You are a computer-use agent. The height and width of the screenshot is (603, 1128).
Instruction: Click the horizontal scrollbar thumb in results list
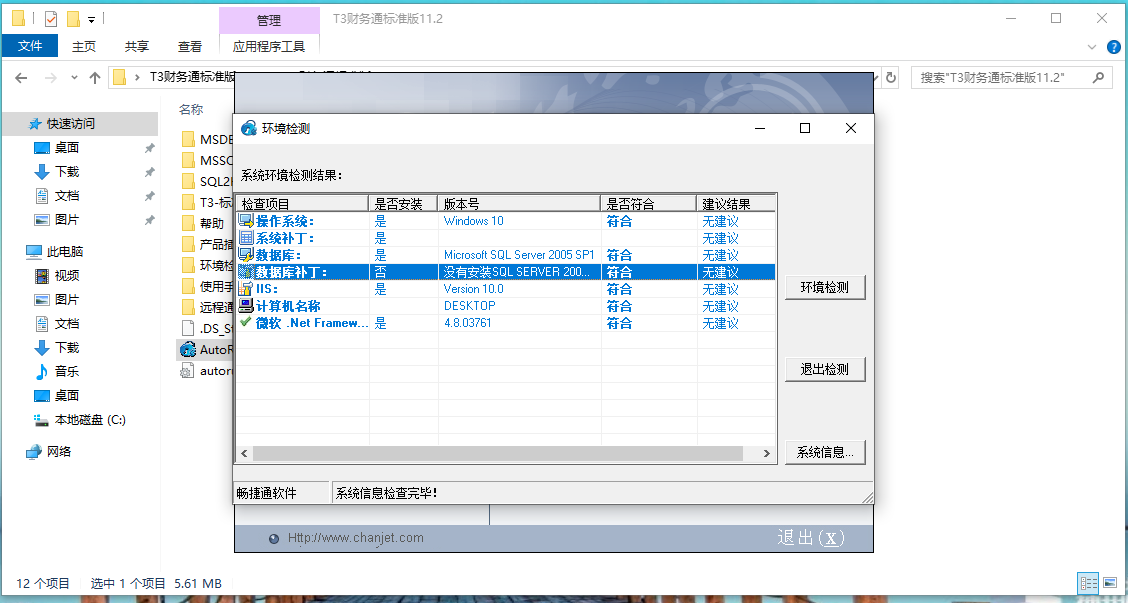click(x=498, y=453)
